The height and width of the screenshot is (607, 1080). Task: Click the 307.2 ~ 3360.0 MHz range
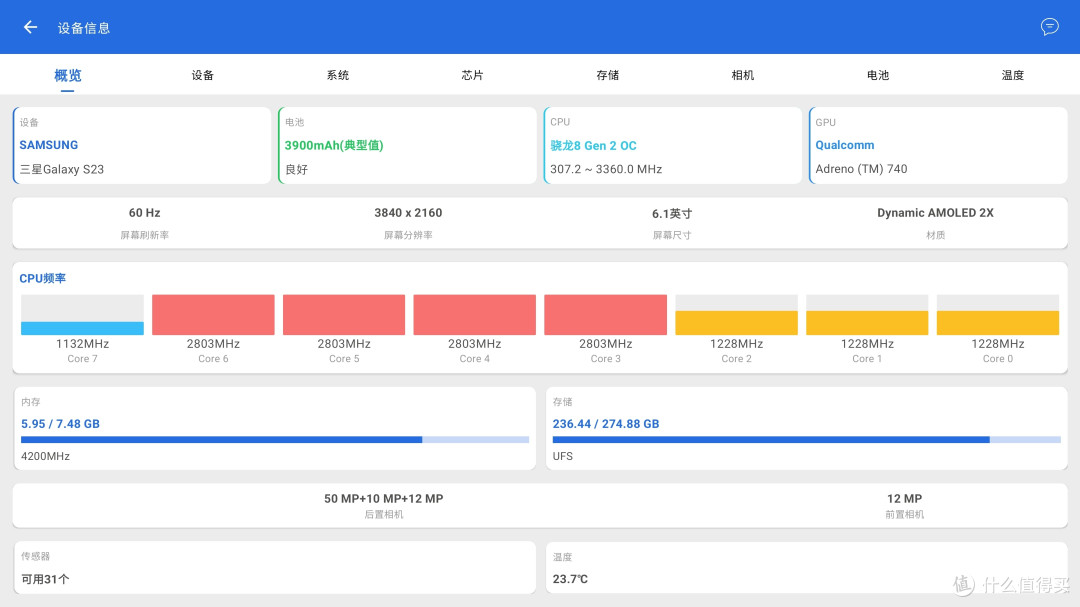click(x=606, y=169)
